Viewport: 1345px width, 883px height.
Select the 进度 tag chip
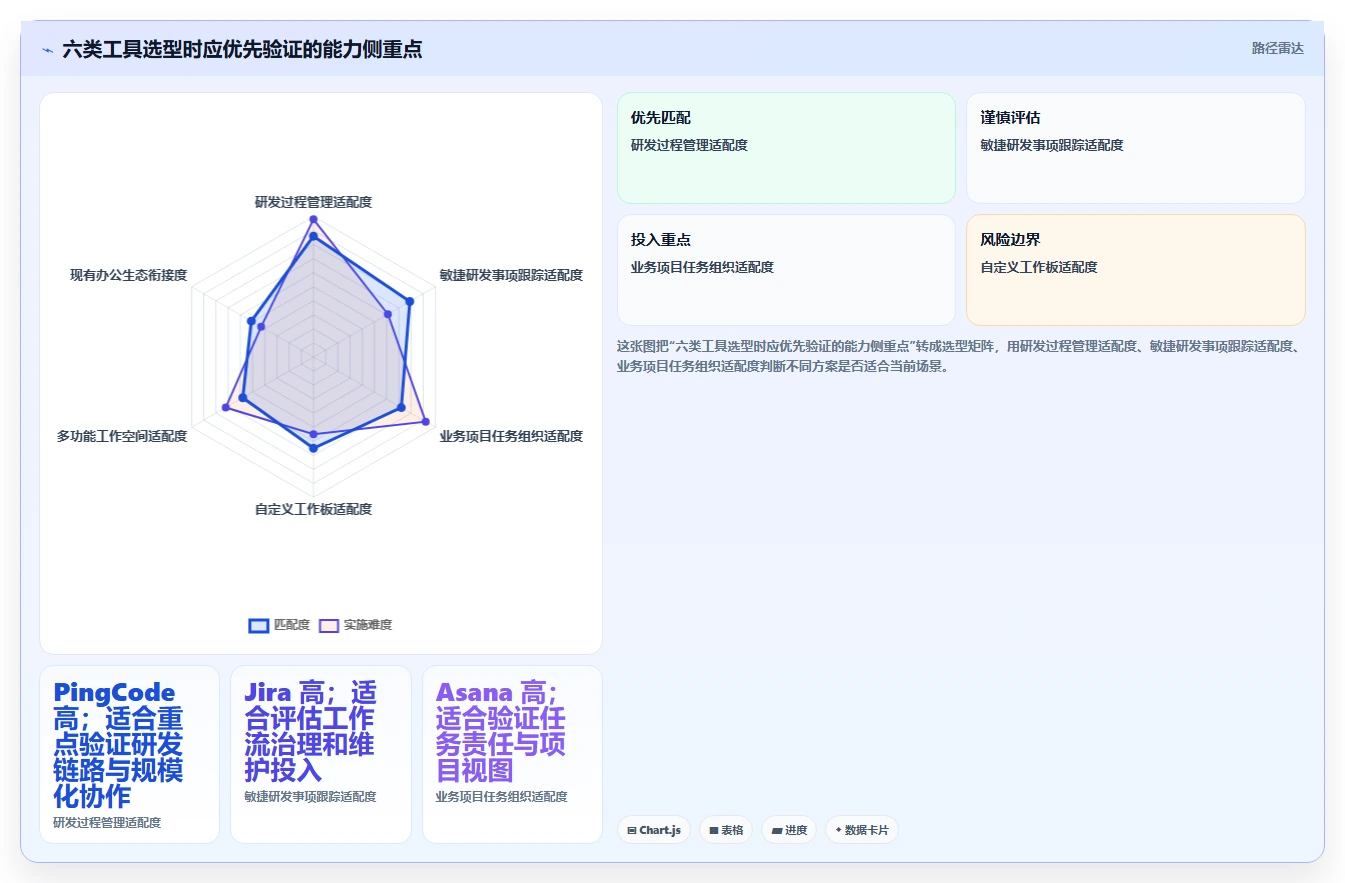[x=789, y=830]
